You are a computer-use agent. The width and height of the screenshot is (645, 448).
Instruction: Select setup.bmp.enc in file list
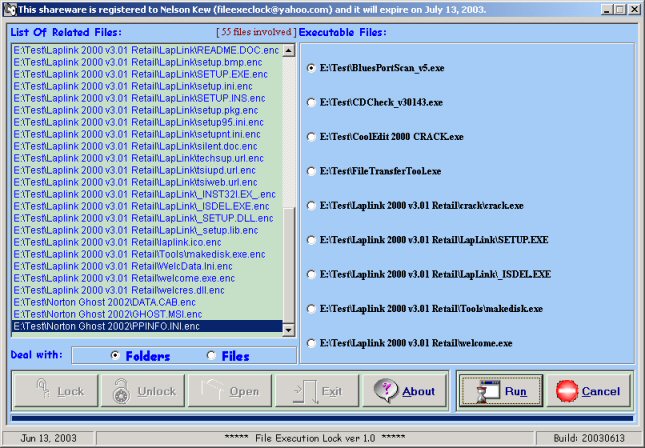(147, 63)
